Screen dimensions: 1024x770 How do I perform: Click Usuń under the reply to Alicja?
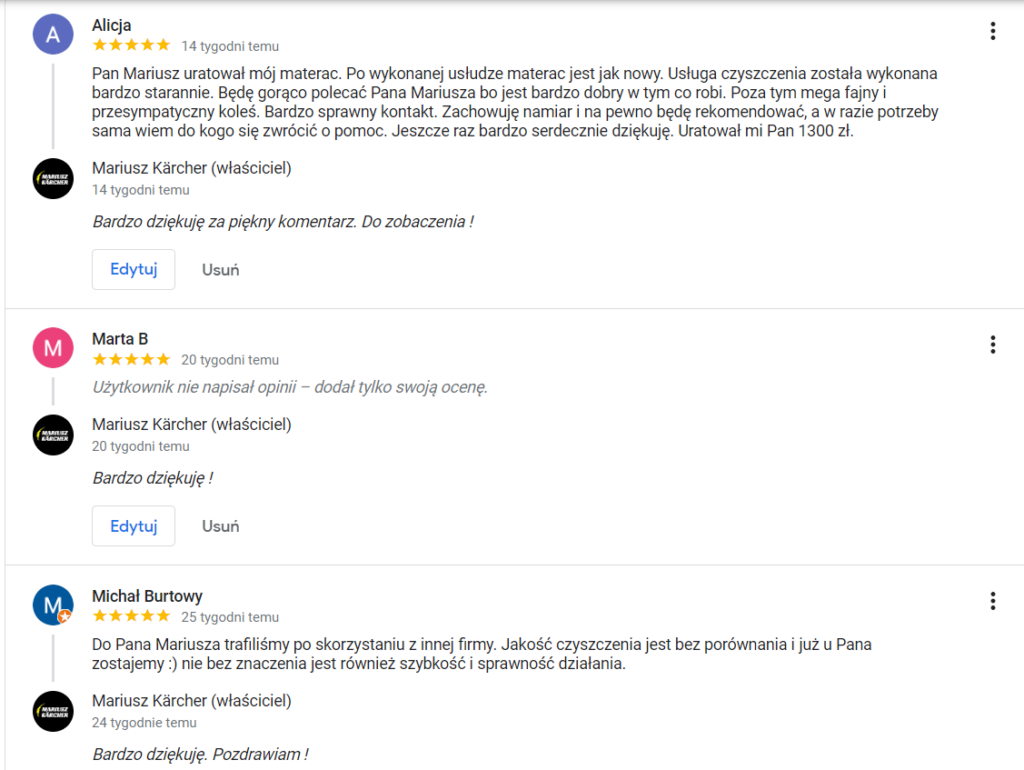click(220, 269)
